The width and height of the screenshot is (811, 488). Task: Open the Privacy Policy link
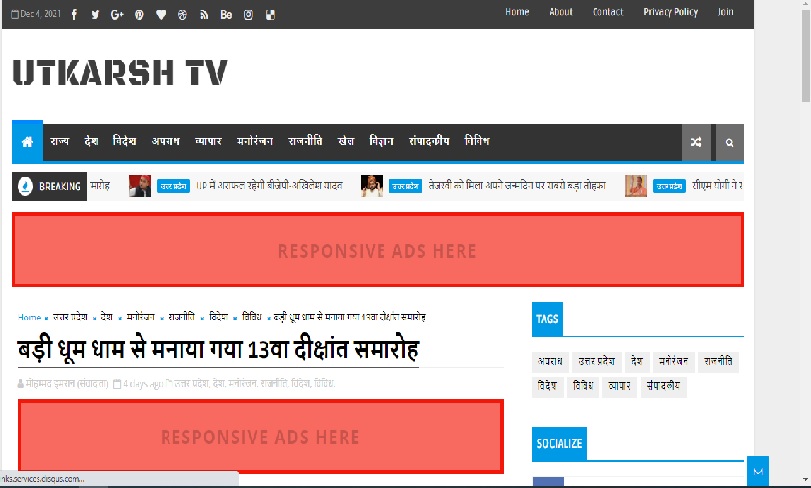pos(670,12)
